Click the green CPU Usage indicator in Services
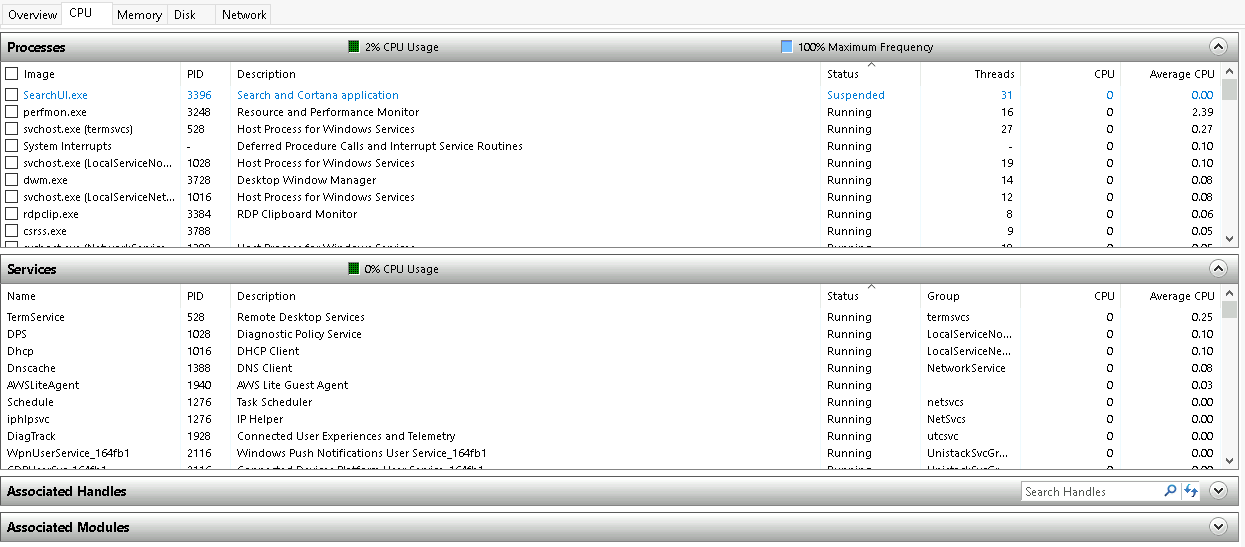 [x=353, y=269]
